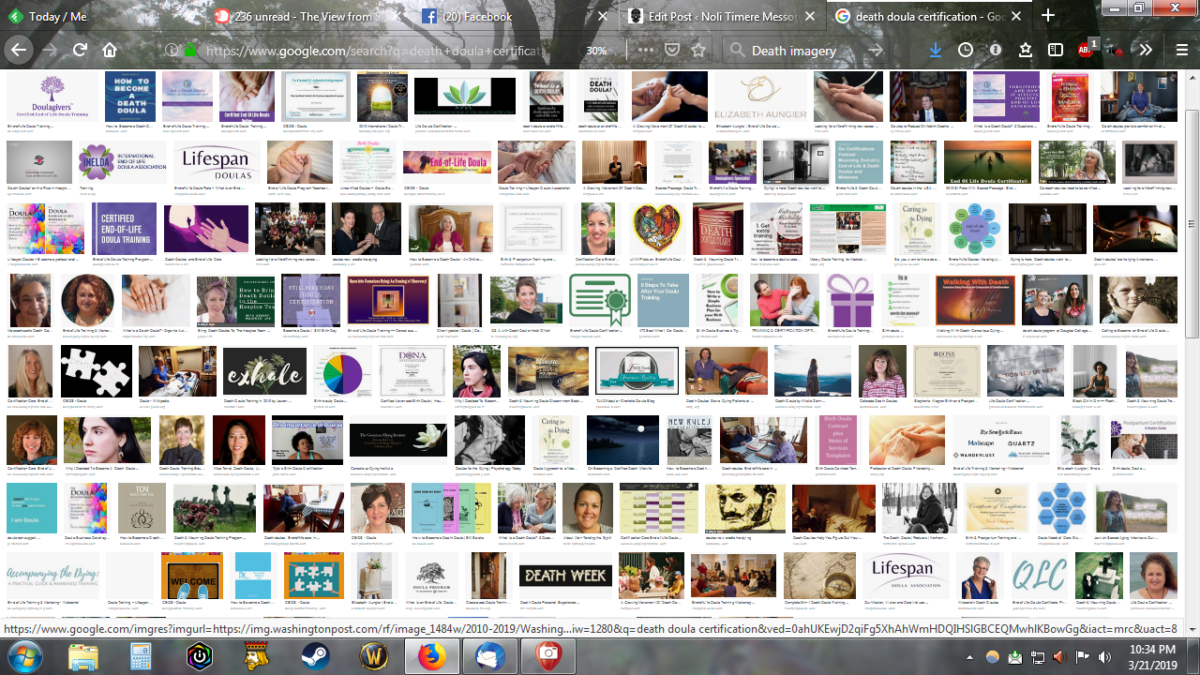The height and width of the screenshot is (675, 1200).
Task: Click the Firefox Home button
Action: click(x=110, y=50)
